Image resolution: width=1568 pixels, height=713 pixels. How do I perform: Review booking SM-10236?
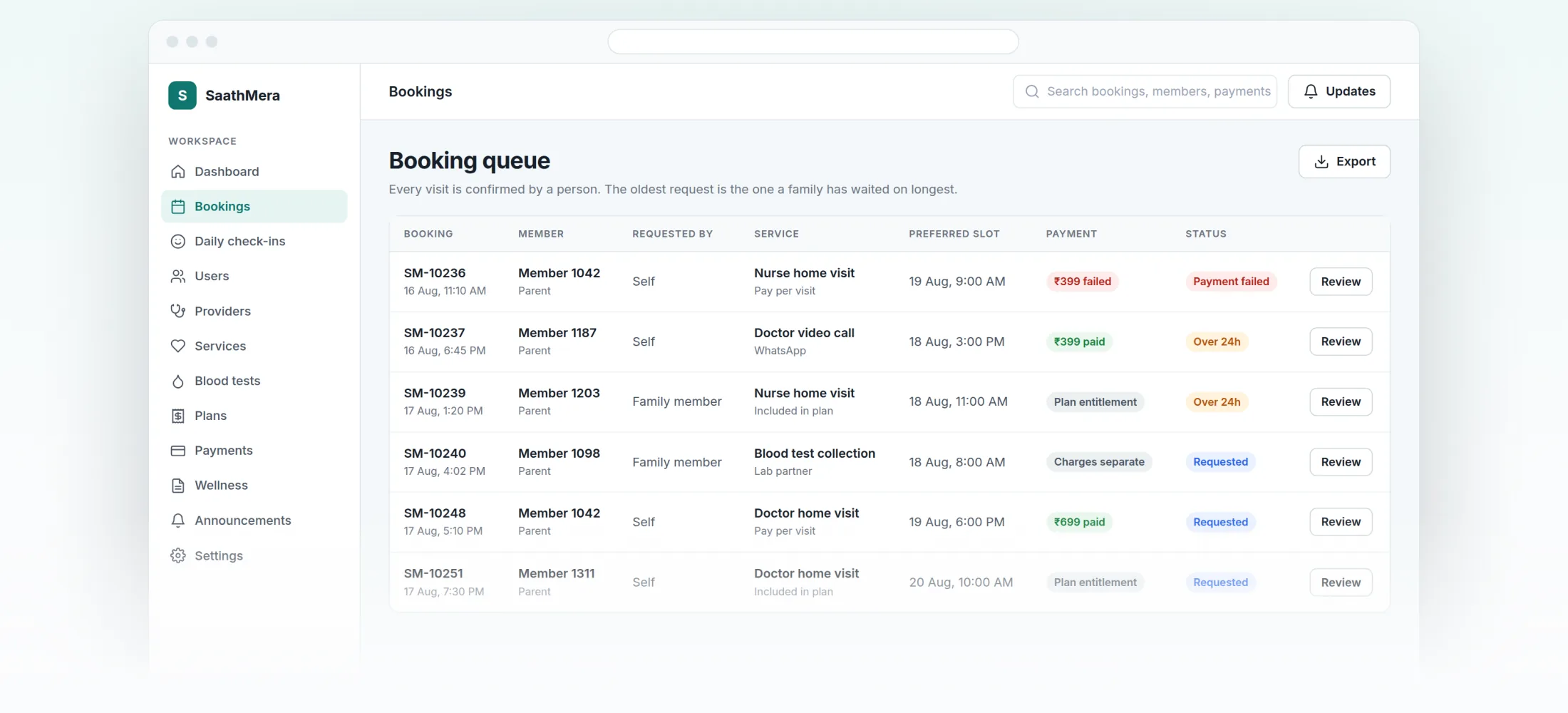pyautogui.click(x=1341, y=282)
